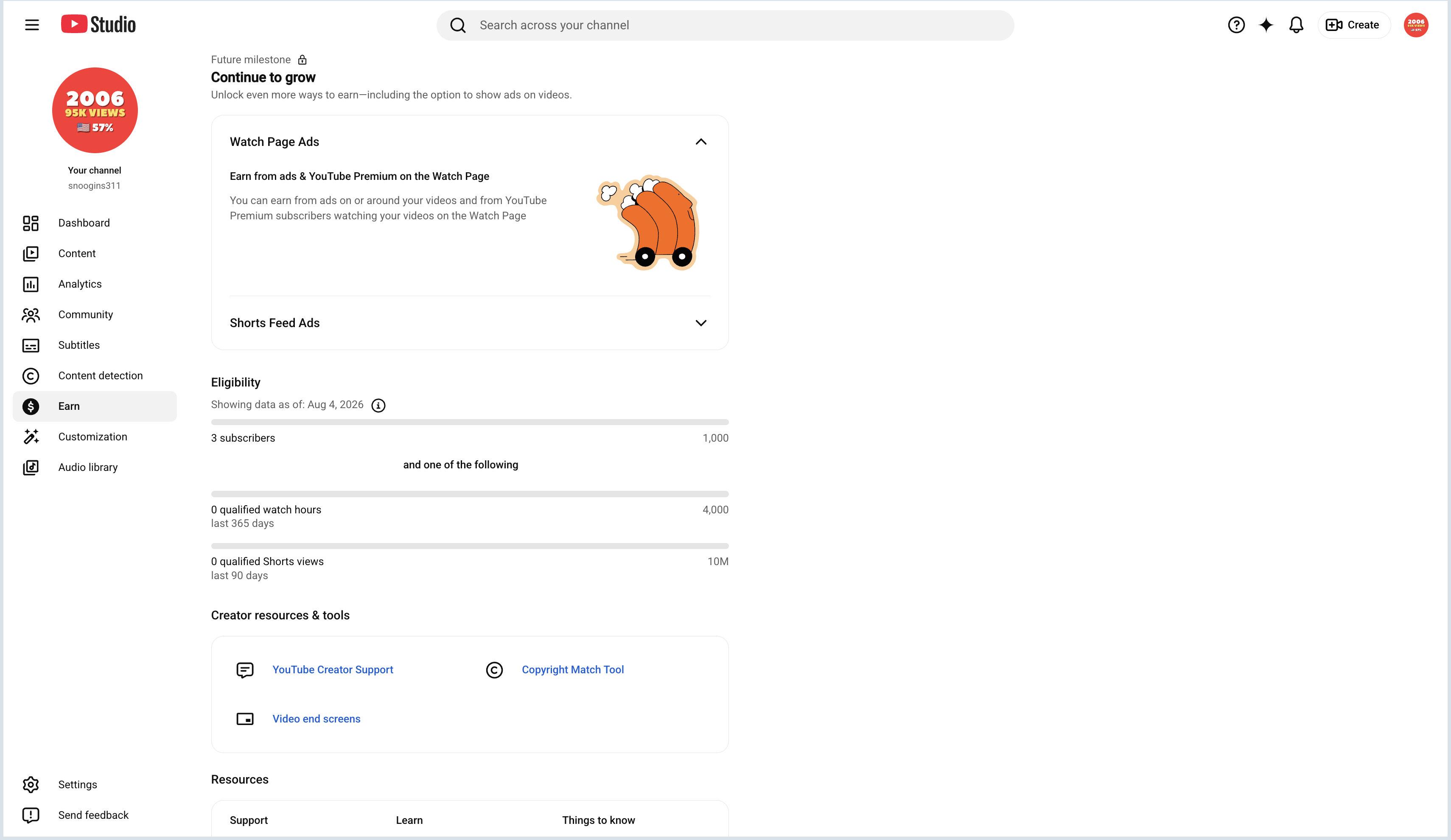Click the Send feedback exclamation icon
This screenshot has width=1451, height=840.
(x=31, y=815)
